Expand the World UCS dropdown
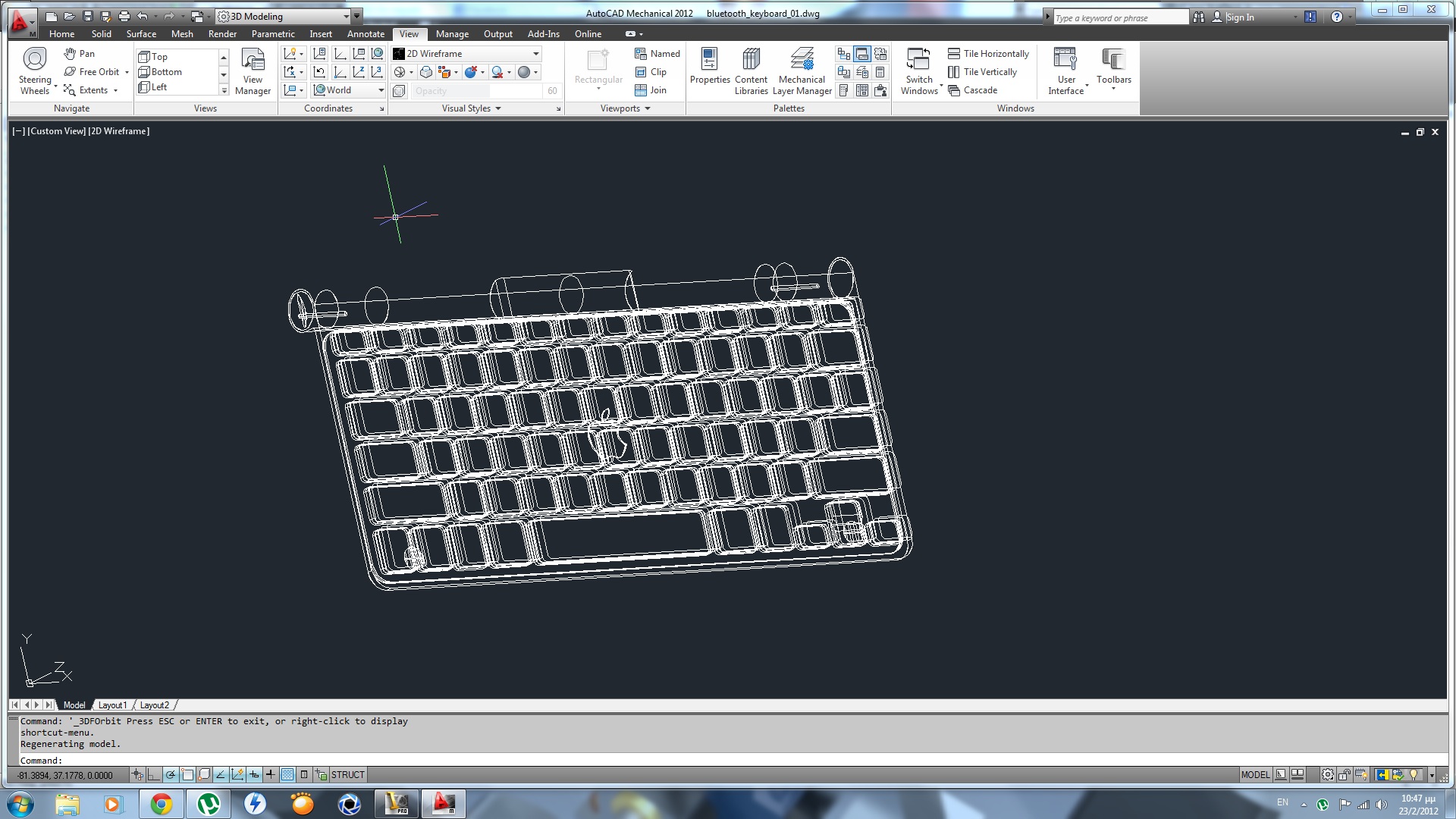The height and width of the screenshot is (819, 1456). 381,90
